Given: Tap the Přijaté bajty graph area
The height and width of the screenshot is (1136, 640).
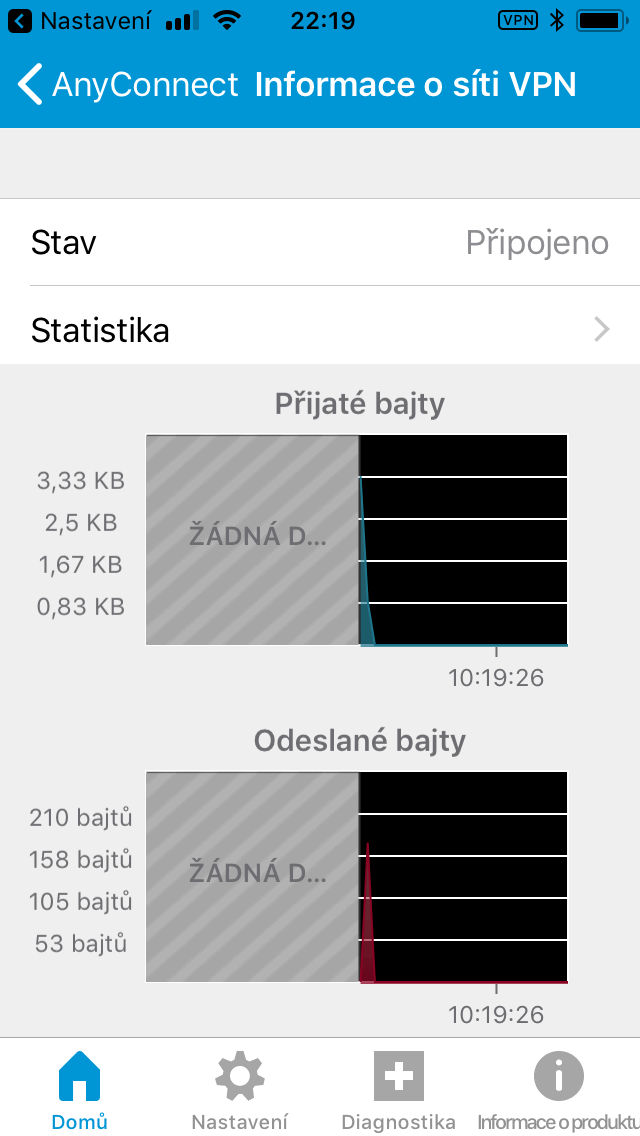Looking at the screenshot, I should pyautogui.click(x=357, y=540).
